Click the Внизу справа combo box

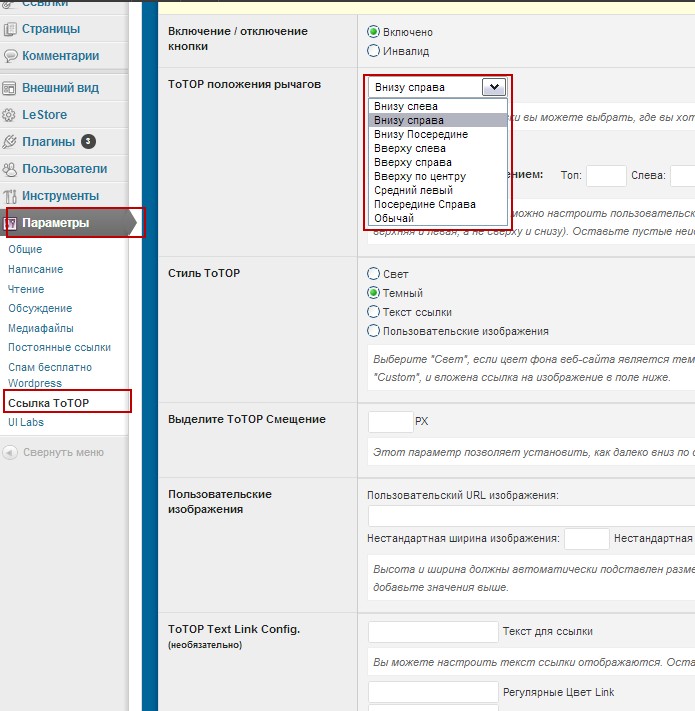pyautogui.click(x=437, y=87)
